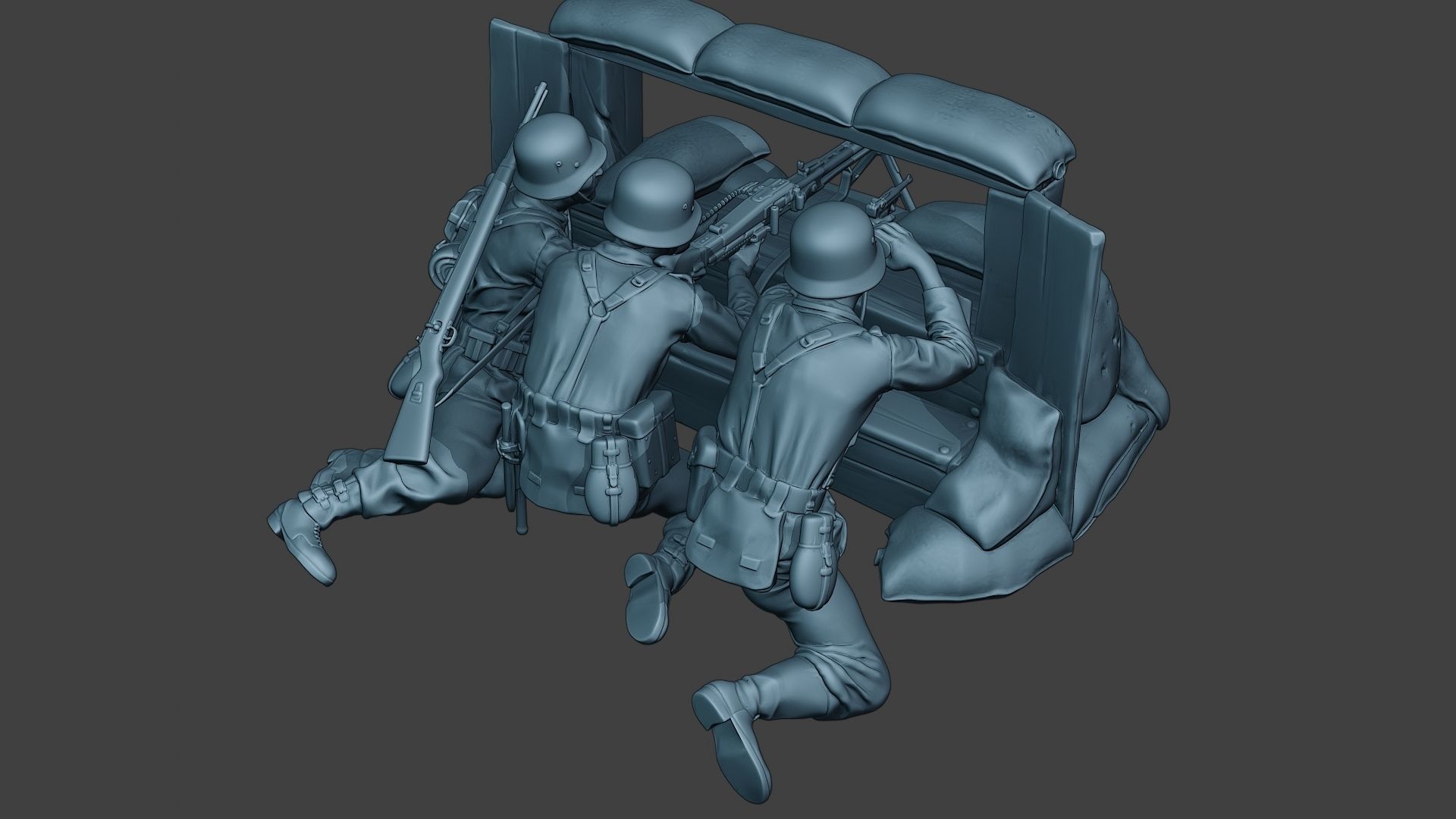Select the middle soldier's helmet

652,203
